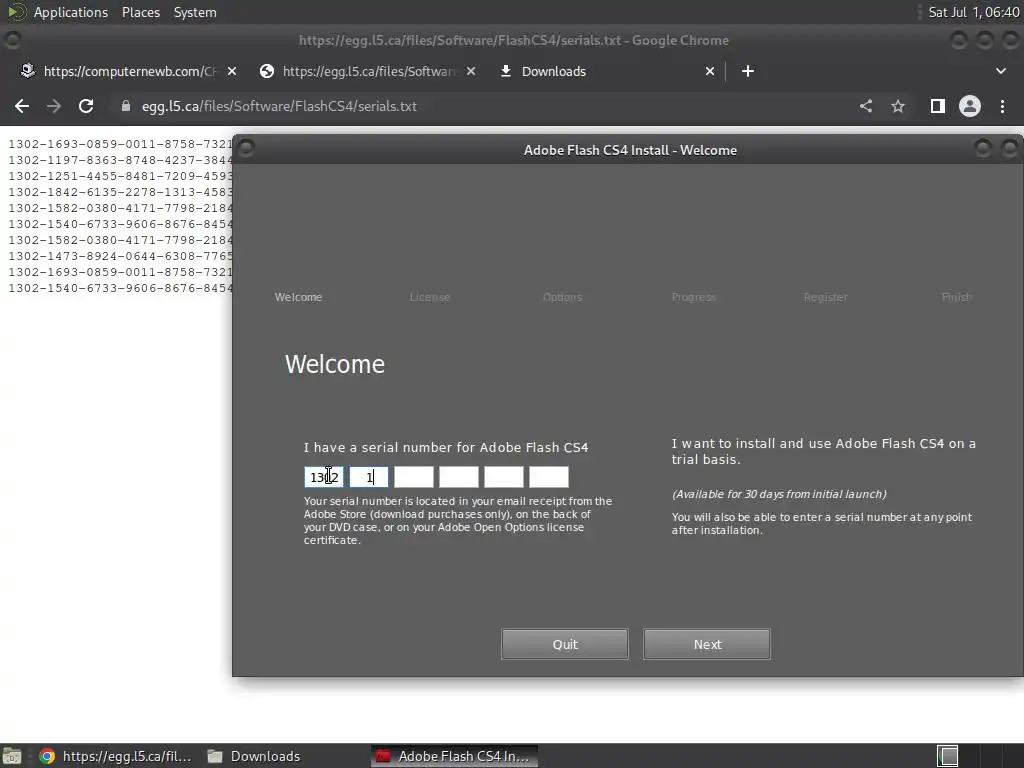Click the share page icon
Viewport: 1024px width, 768px height.
(866, 106)
